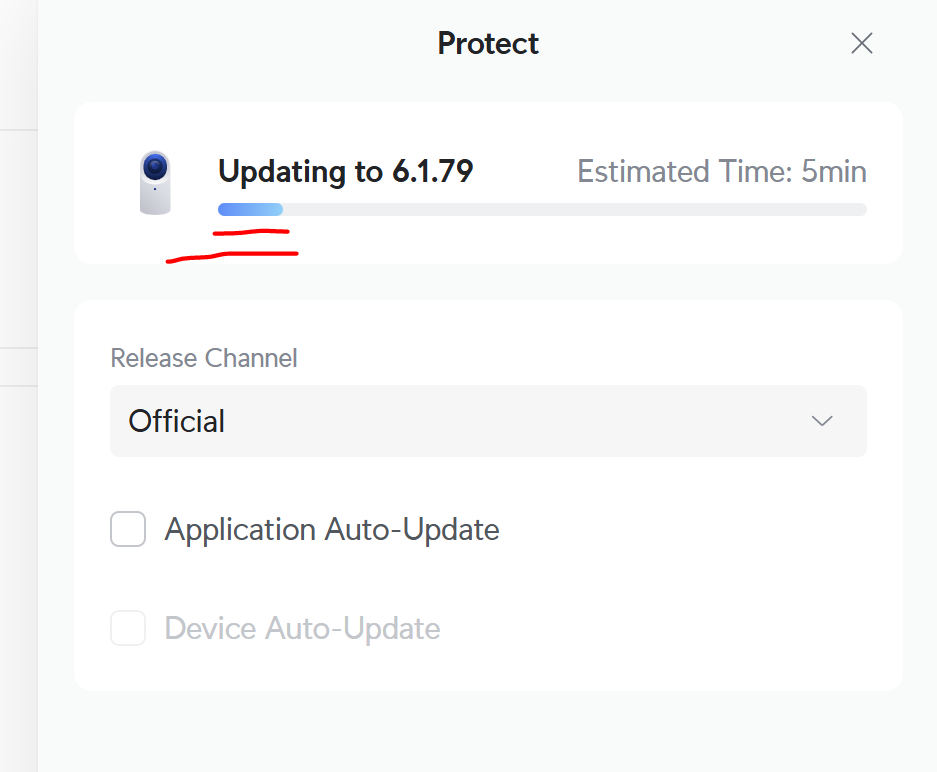
Task: Click the Release Channel label
Action: pos(204,358)
